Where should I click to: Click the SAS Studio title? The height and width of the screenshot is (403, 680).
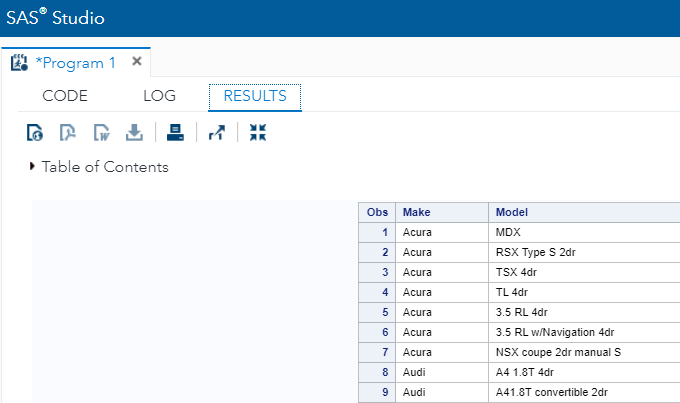[55, 18]
